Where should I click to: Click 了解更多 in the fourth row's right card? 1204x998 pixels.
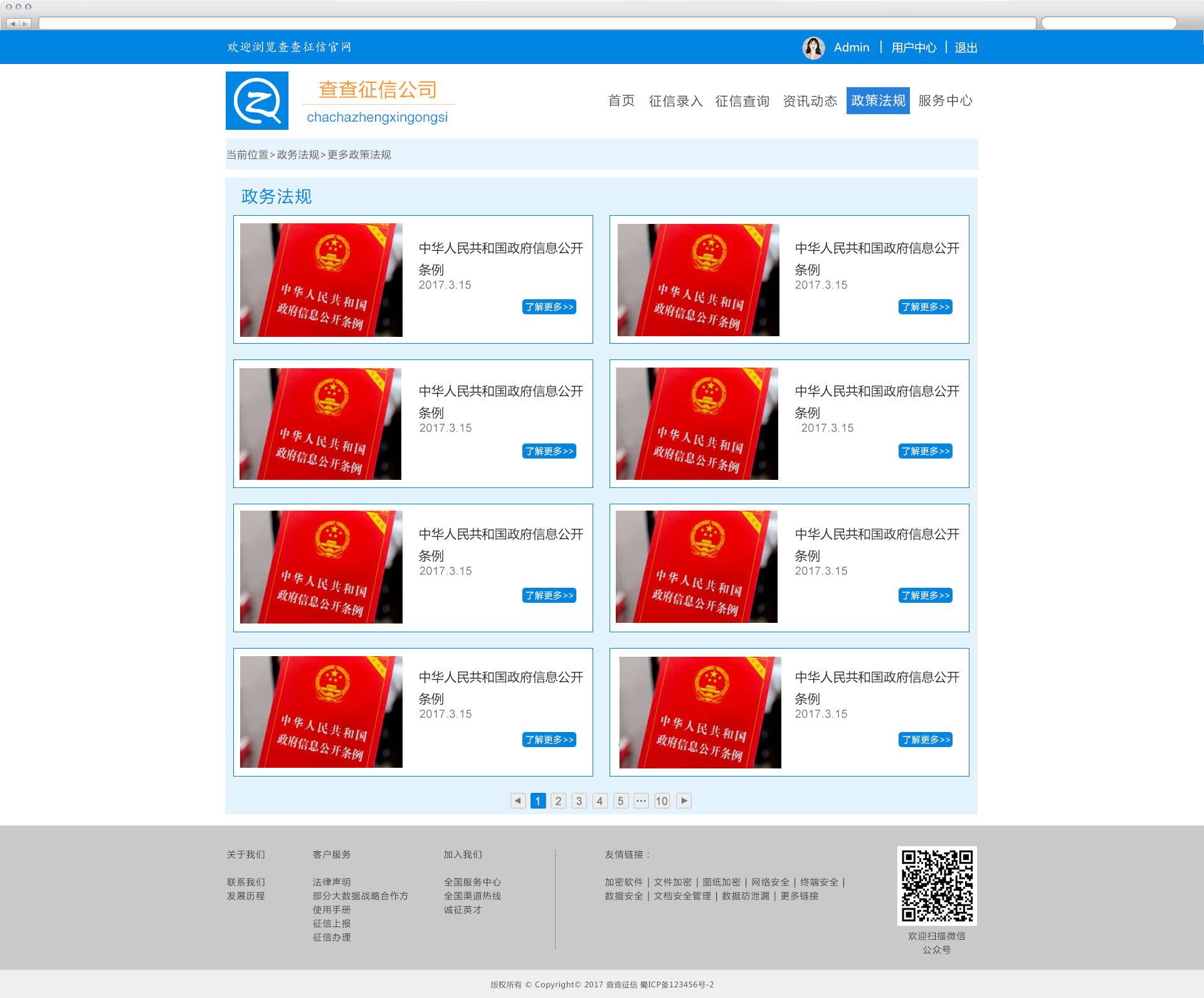926,740
